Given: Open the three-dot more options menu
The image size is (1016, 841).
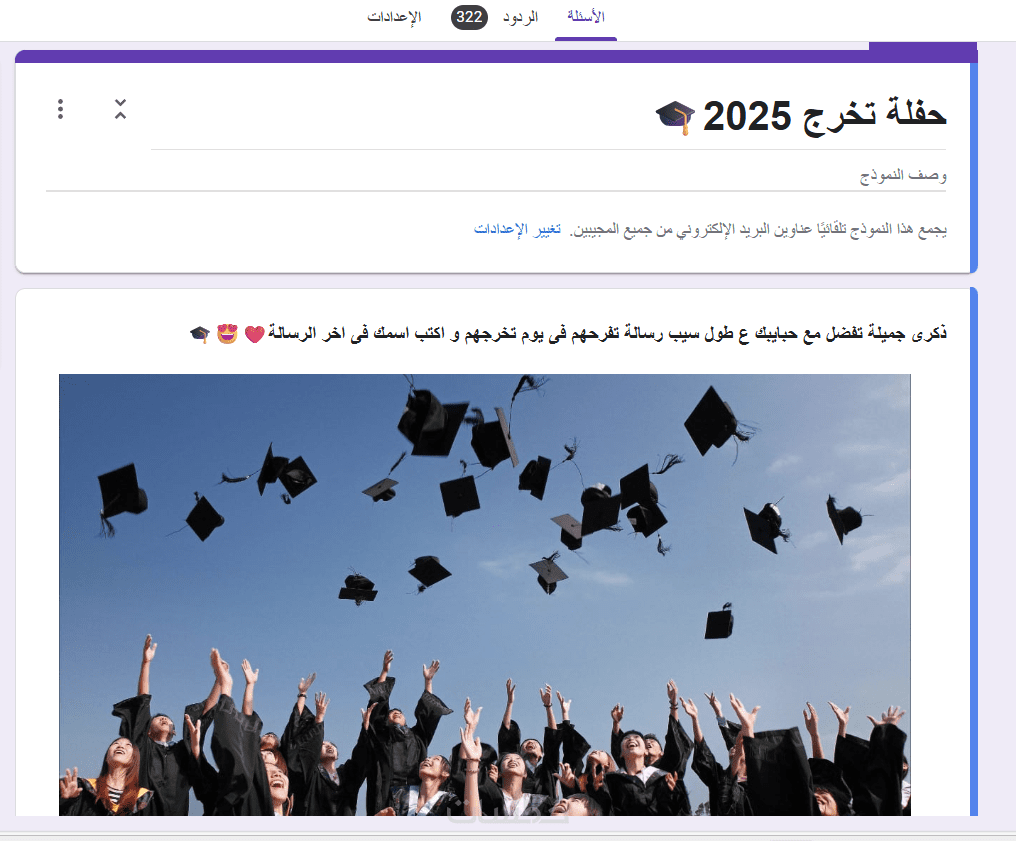Looking at the screenshot, I should click(60, 109).
